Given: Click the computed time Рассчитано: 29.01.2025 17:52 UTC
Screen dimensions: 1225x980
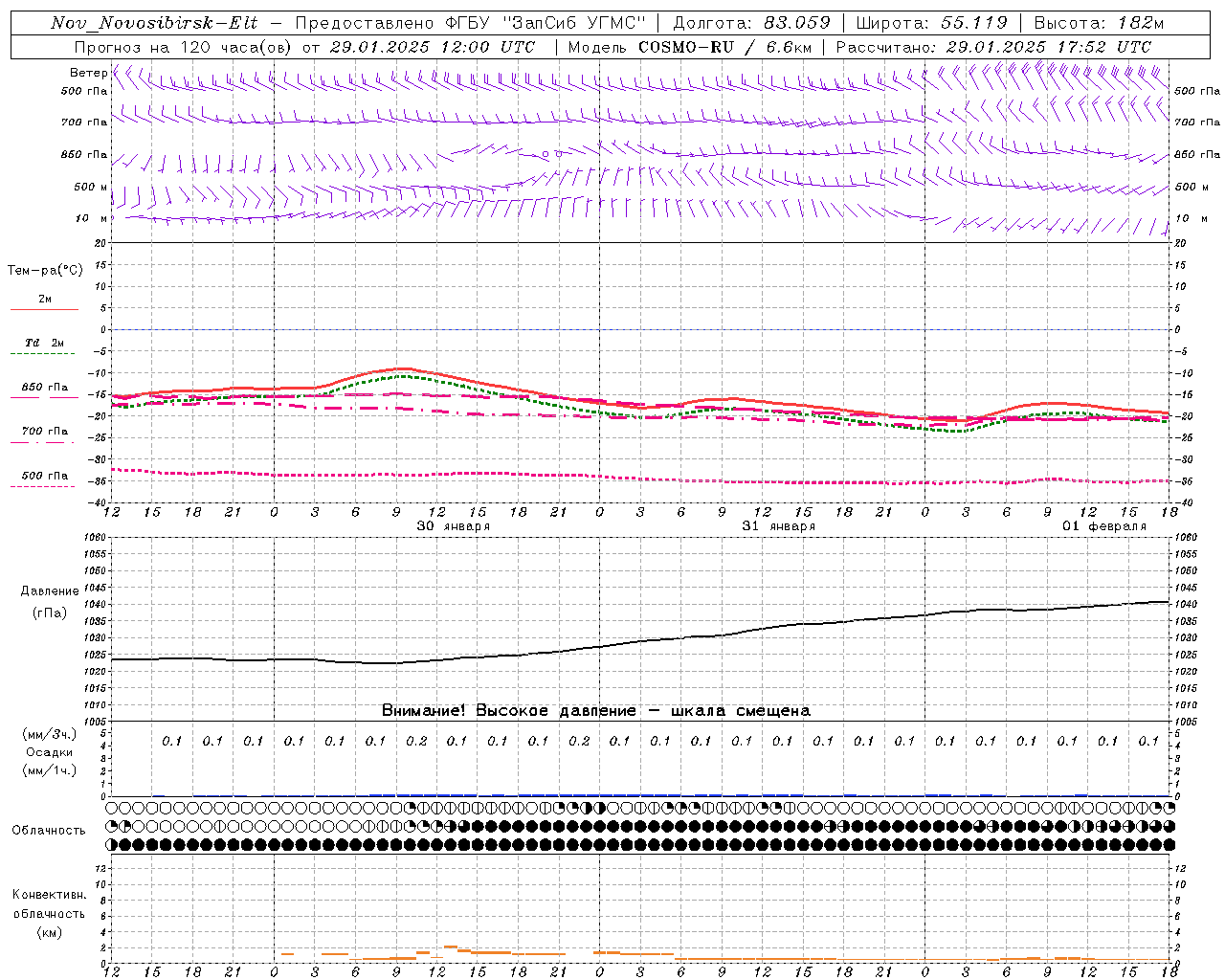Looking at the screenshot, I should click(993, 47).
